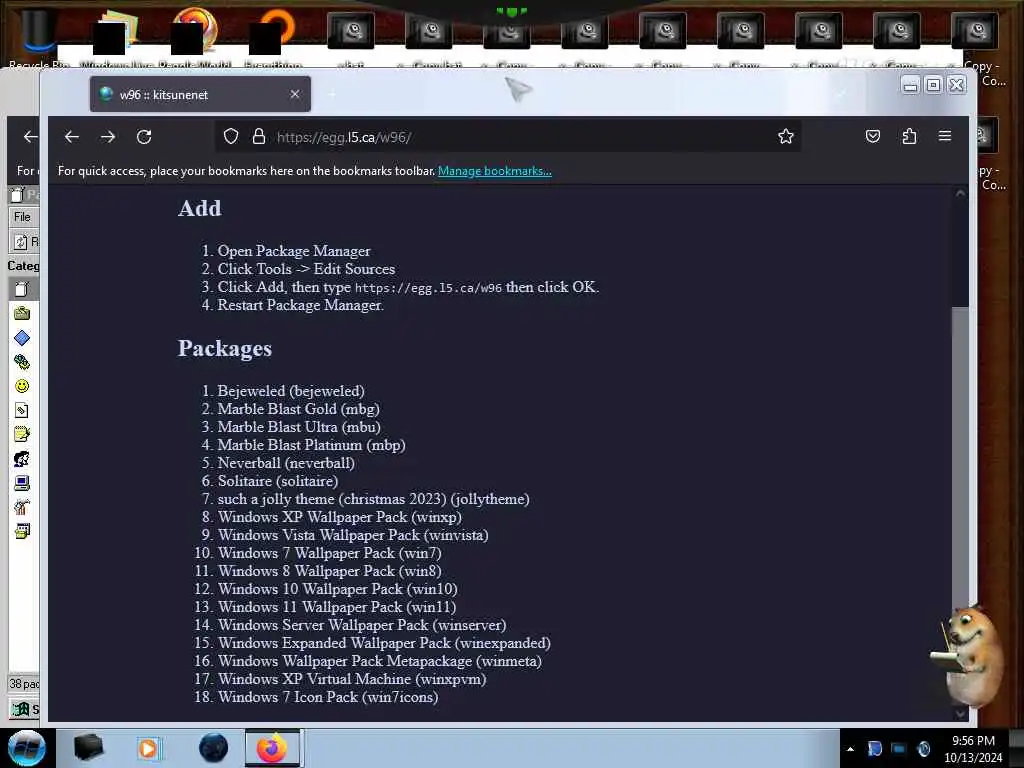Close the w96 :: kitsunenet tab
1024x768 pixels.
[295, 95]
